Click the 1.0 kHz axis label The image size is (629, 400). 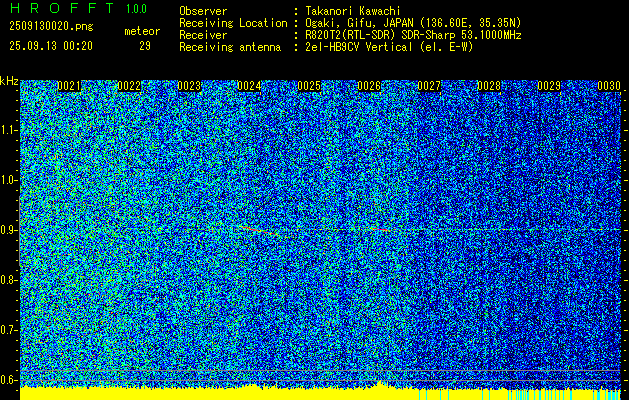pos(7,180)
